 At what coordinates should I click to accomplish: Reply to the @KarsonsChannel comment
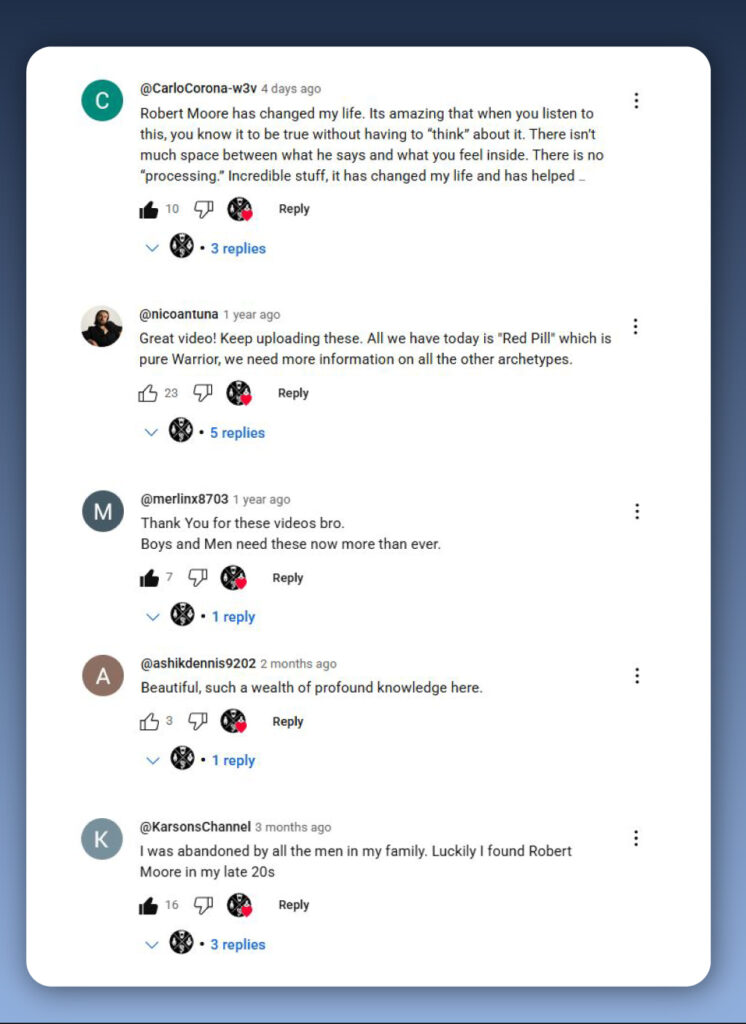point(294,905)
